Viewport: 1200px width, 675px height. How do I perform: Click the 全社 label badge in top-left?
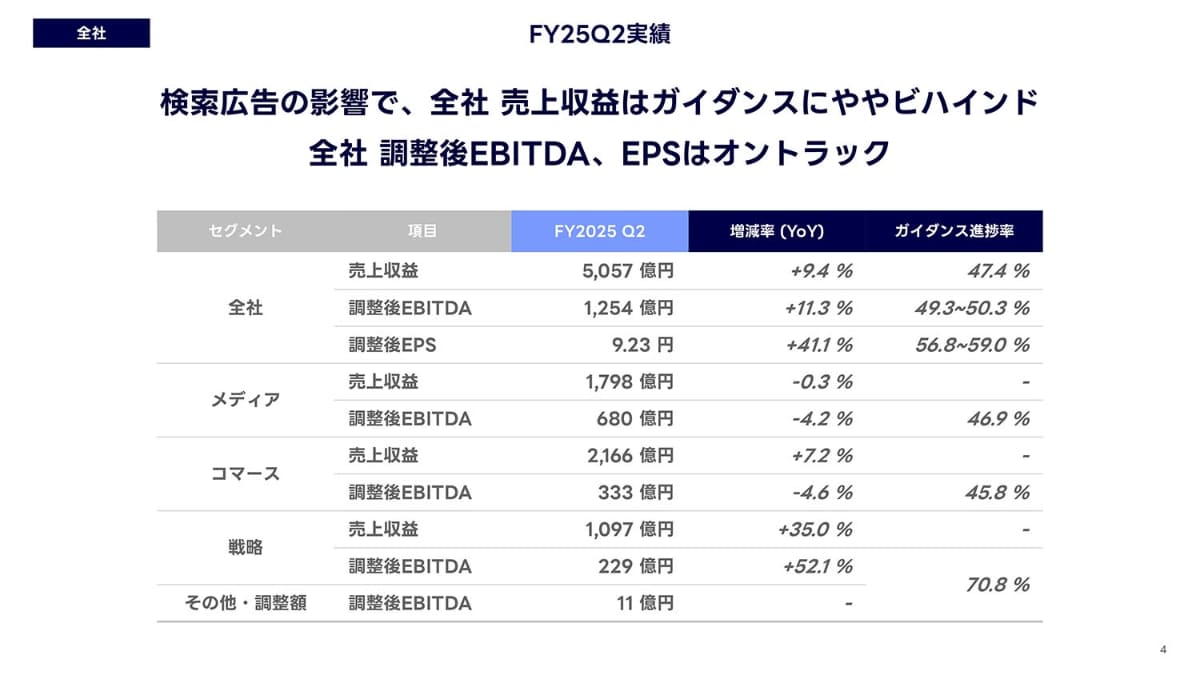[91, 33]
